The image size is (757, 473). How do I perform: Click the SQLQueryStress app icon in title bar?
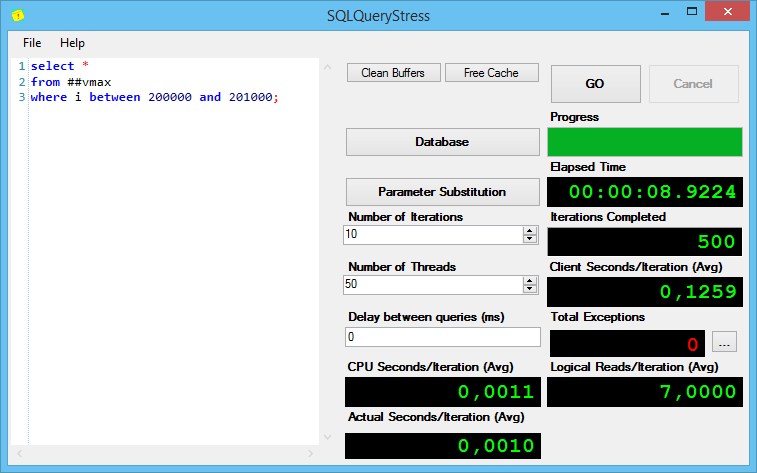point(18,15)
